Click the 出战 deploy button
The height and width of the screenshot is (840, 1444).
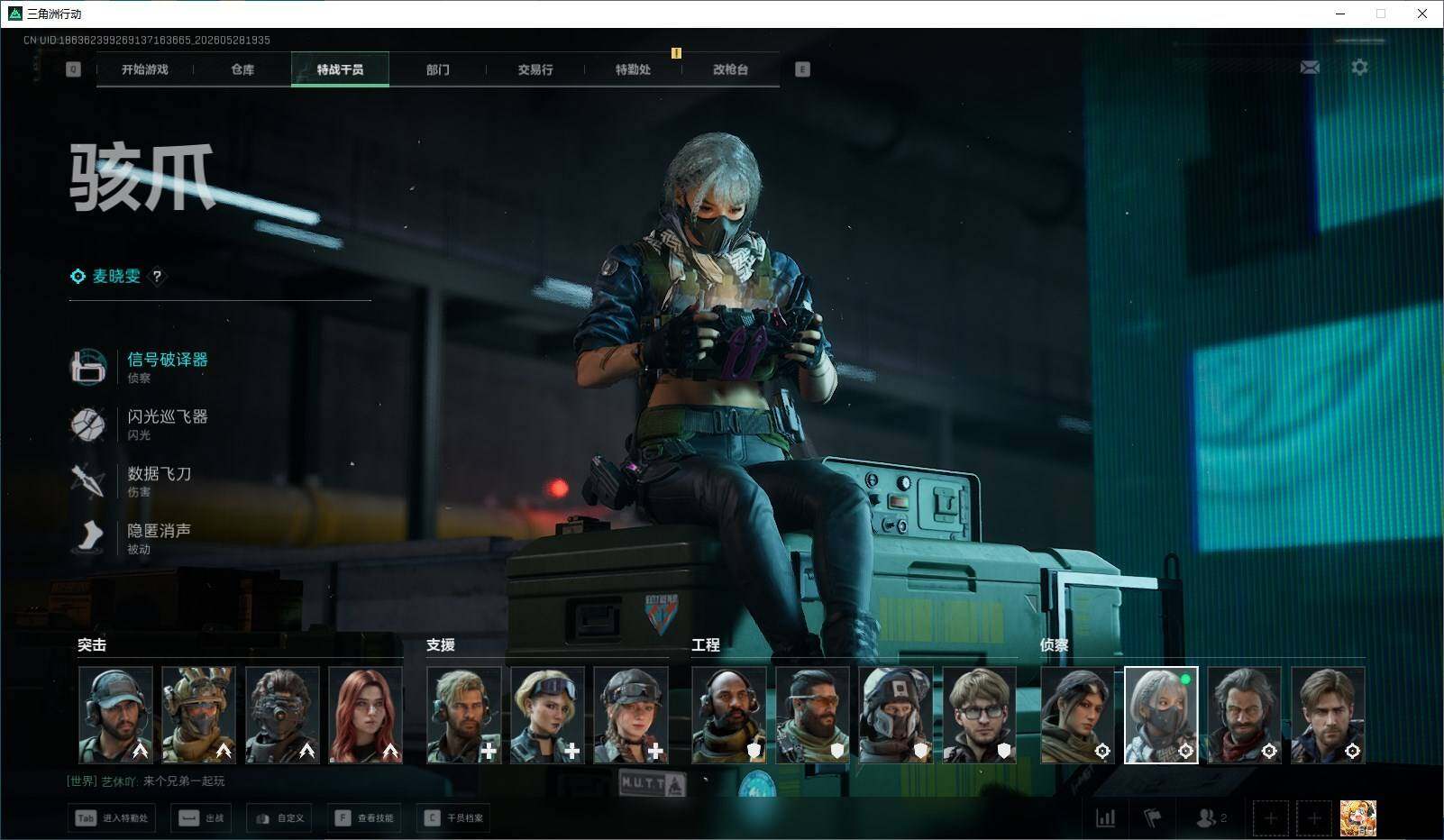(201, 817)
